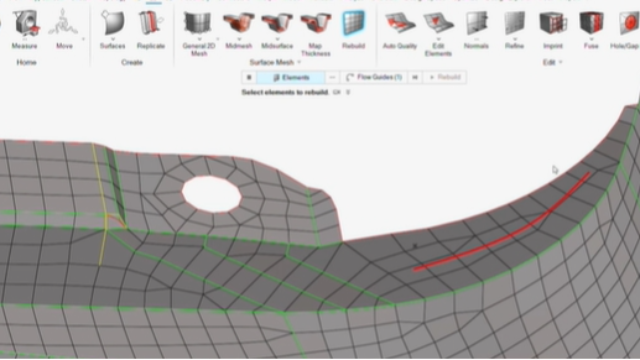The height and width of the screenshot is (360, 640).
Task: Activate the Elements selector in guide bar
Action: coord(291,77)
